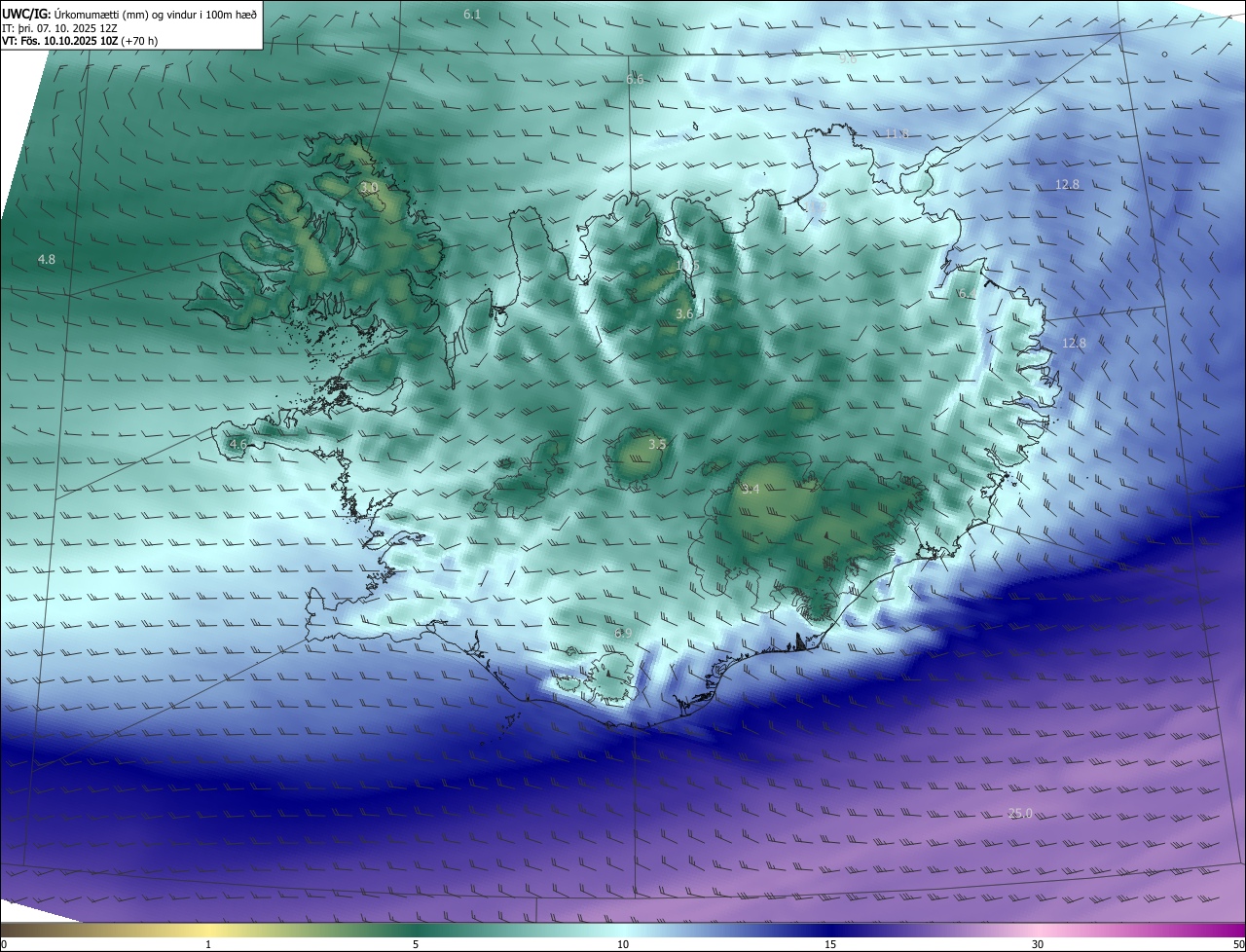1246x952 pixels.
Task: Click the 3.0 value in the Westfjords
Action: tap(369, 188)
